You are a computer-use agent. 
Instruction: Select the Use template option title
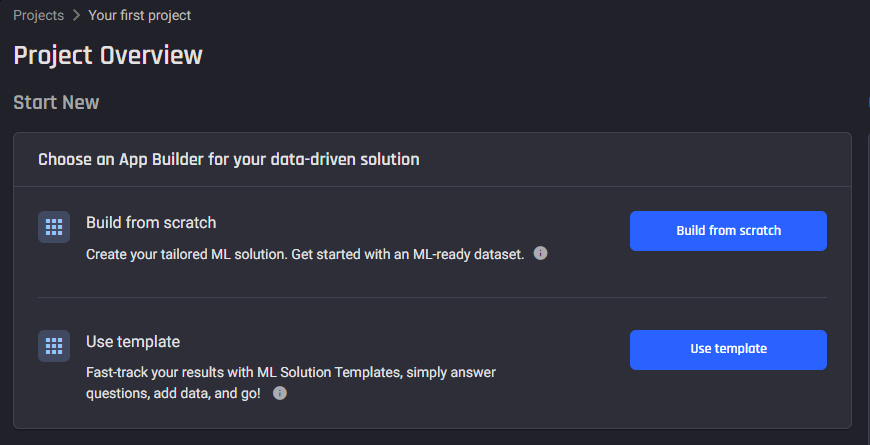pos(133,341)
